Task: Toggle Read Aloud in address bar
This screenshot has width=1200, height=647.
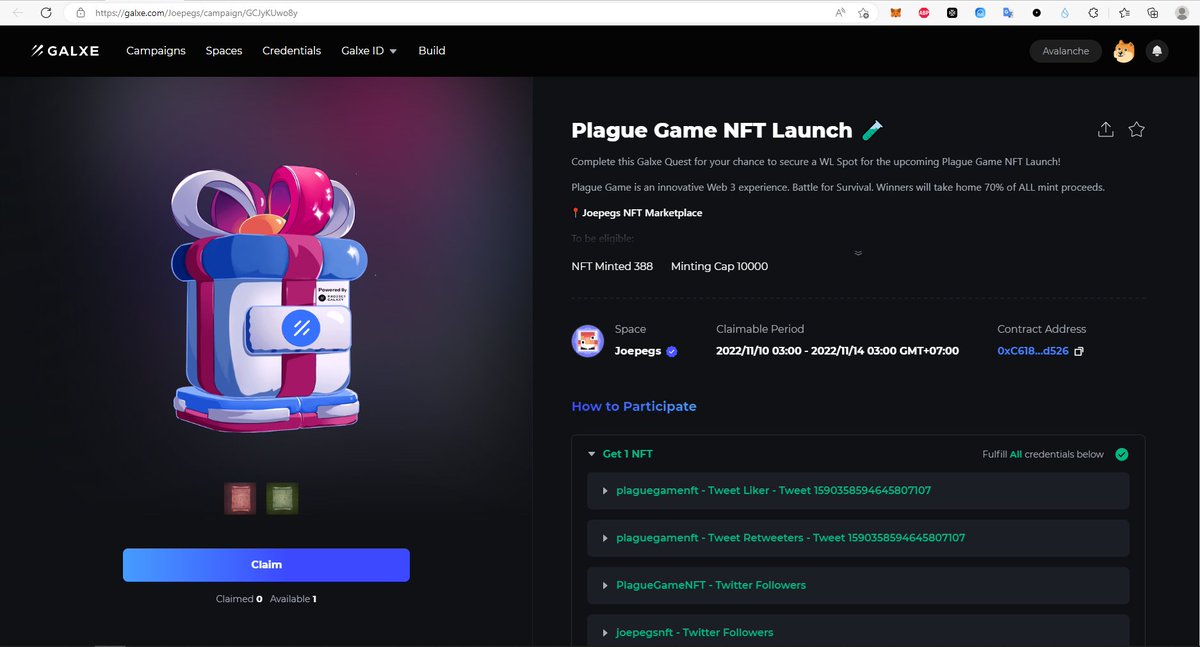Action: (839, 13)
